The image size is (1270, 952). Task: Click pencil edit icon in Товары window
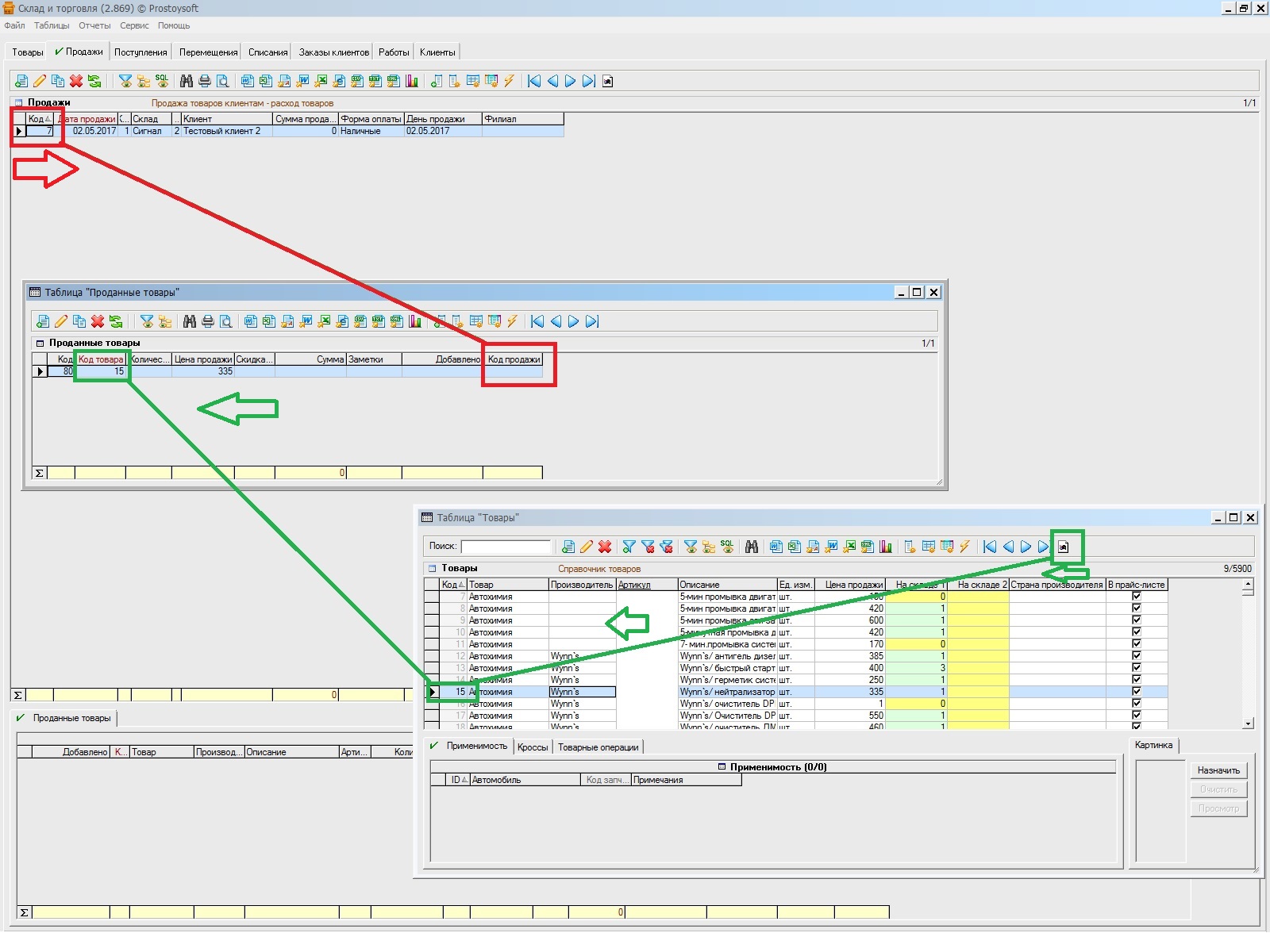[x=587, y=547]
